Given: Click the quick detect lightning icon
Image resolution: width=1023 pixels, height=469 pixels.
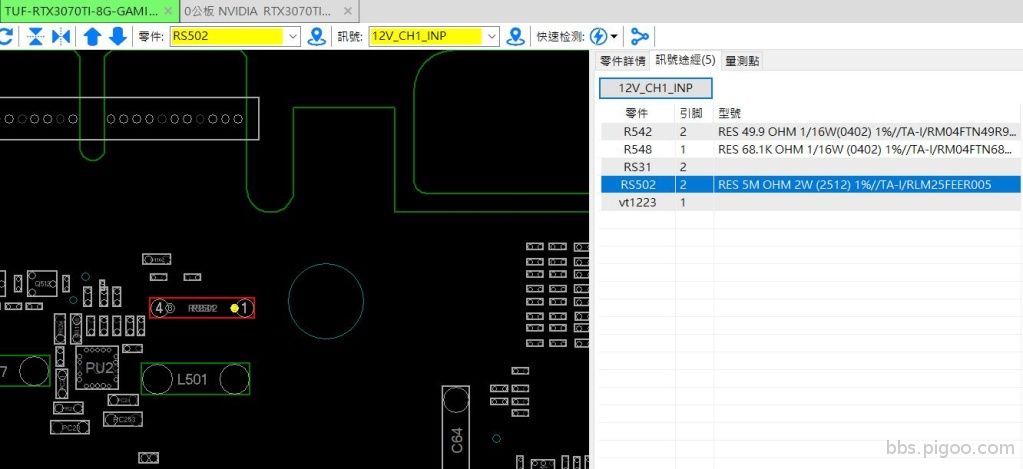Looking at the screenshot, I should pyautogui.click(x=598, y=36).
